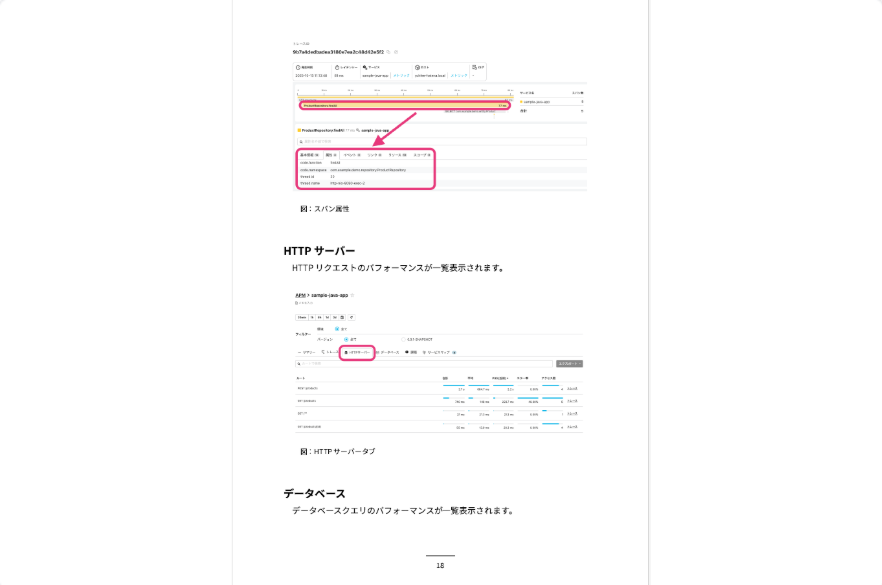Expand the スコープ section in span details

coord(419,155)
